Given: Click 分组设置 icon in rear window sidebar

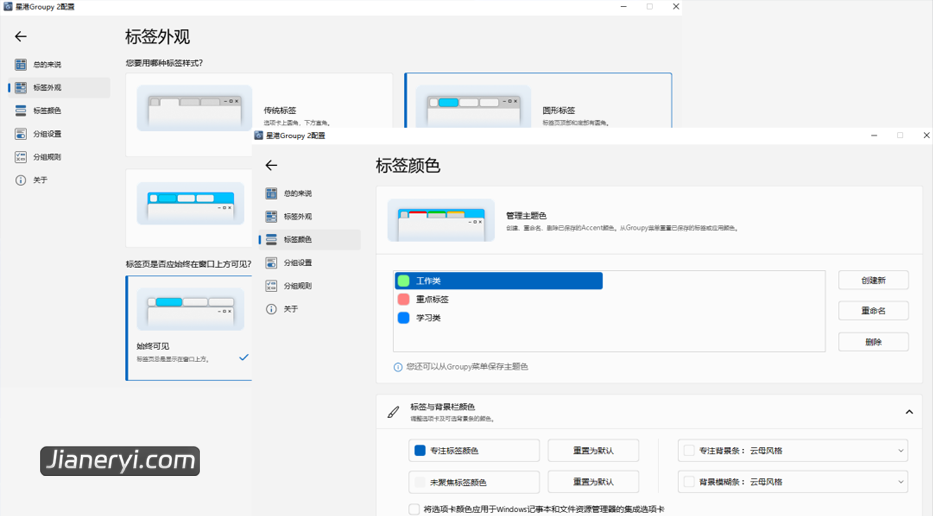Looking at the screenshot, I should pyautogui.click(x=21, y=134).
